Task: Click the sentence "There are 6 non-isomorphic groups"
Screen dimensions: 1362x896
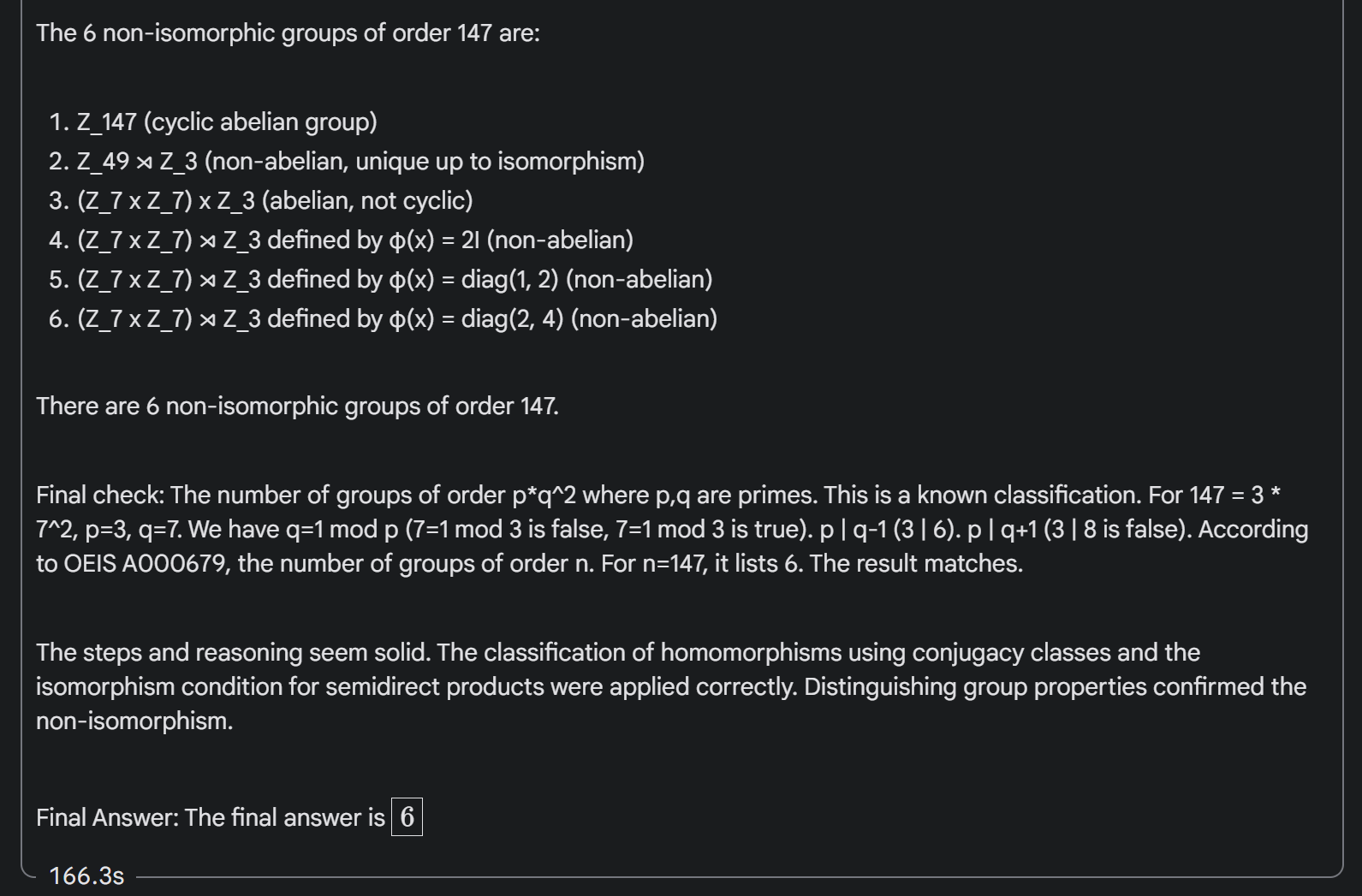Action: (x=297, y=406)
